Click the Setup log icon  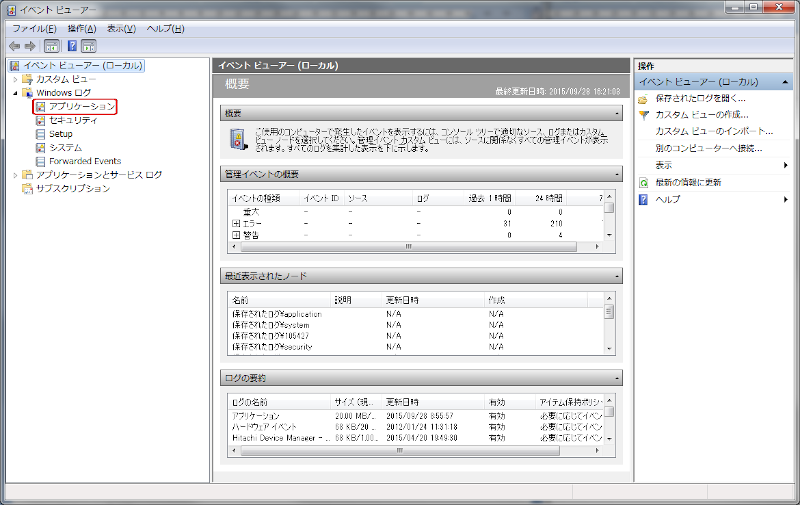40,134
